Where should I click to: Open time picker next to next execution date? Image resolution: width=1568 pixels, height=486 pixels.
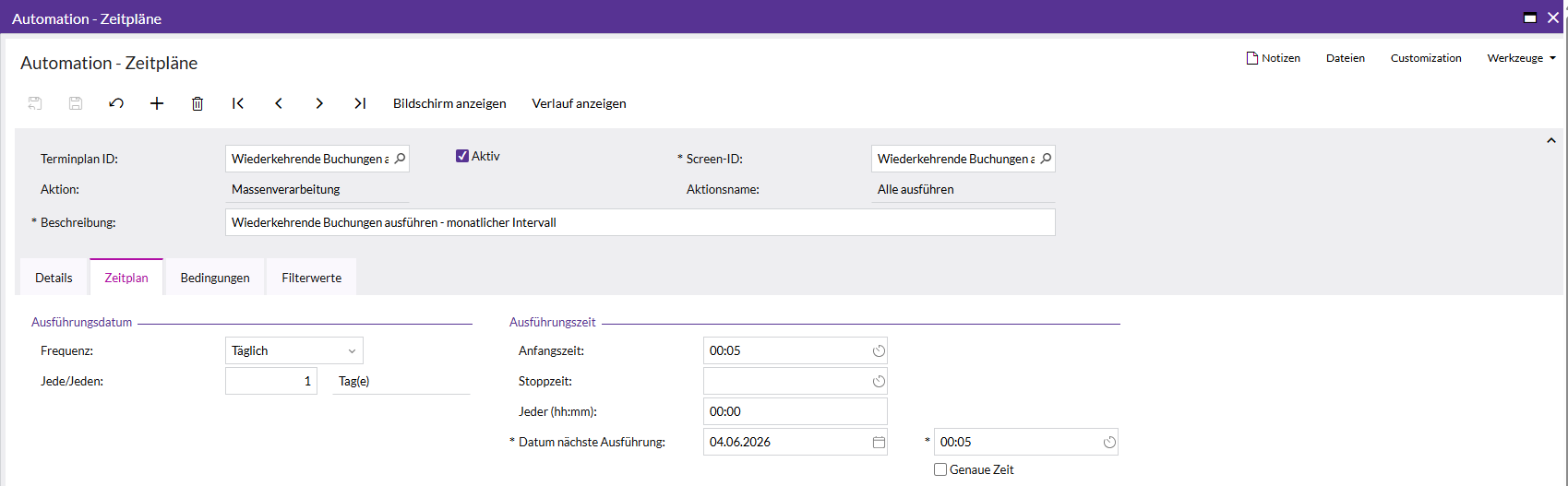[x=1109, y=442]
